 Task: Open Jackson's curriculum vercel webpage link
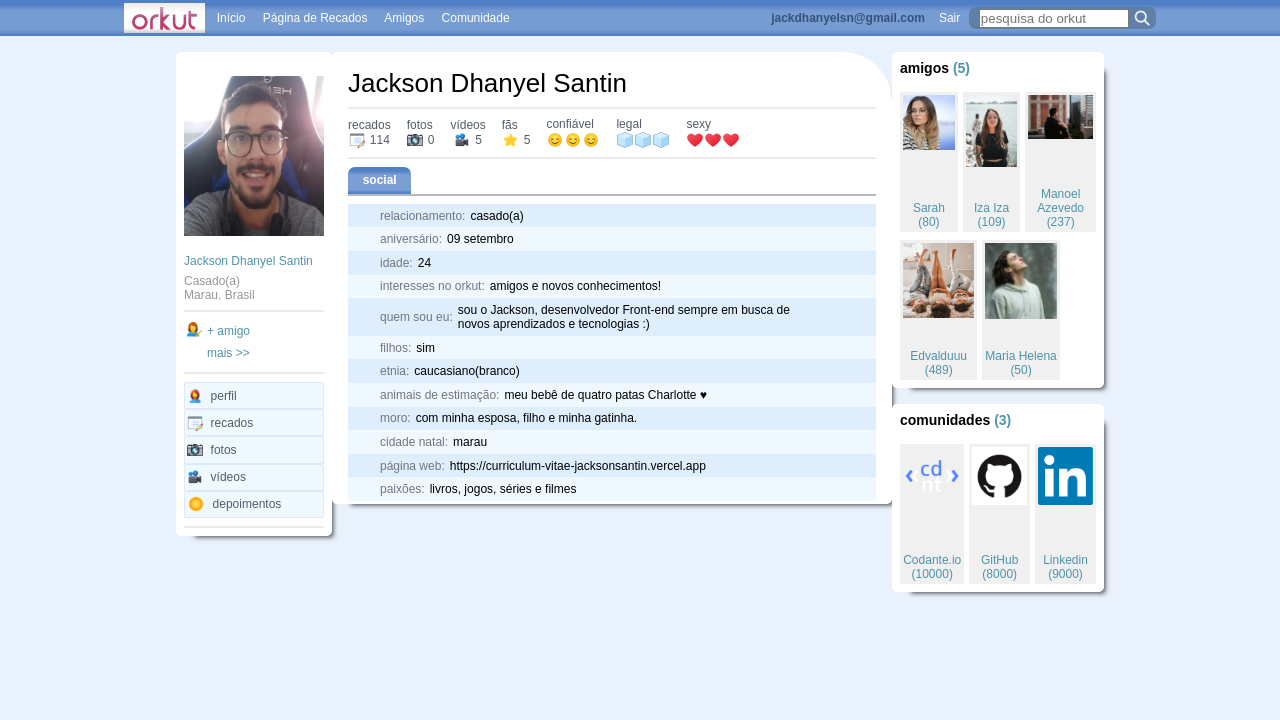click(577, 465)
